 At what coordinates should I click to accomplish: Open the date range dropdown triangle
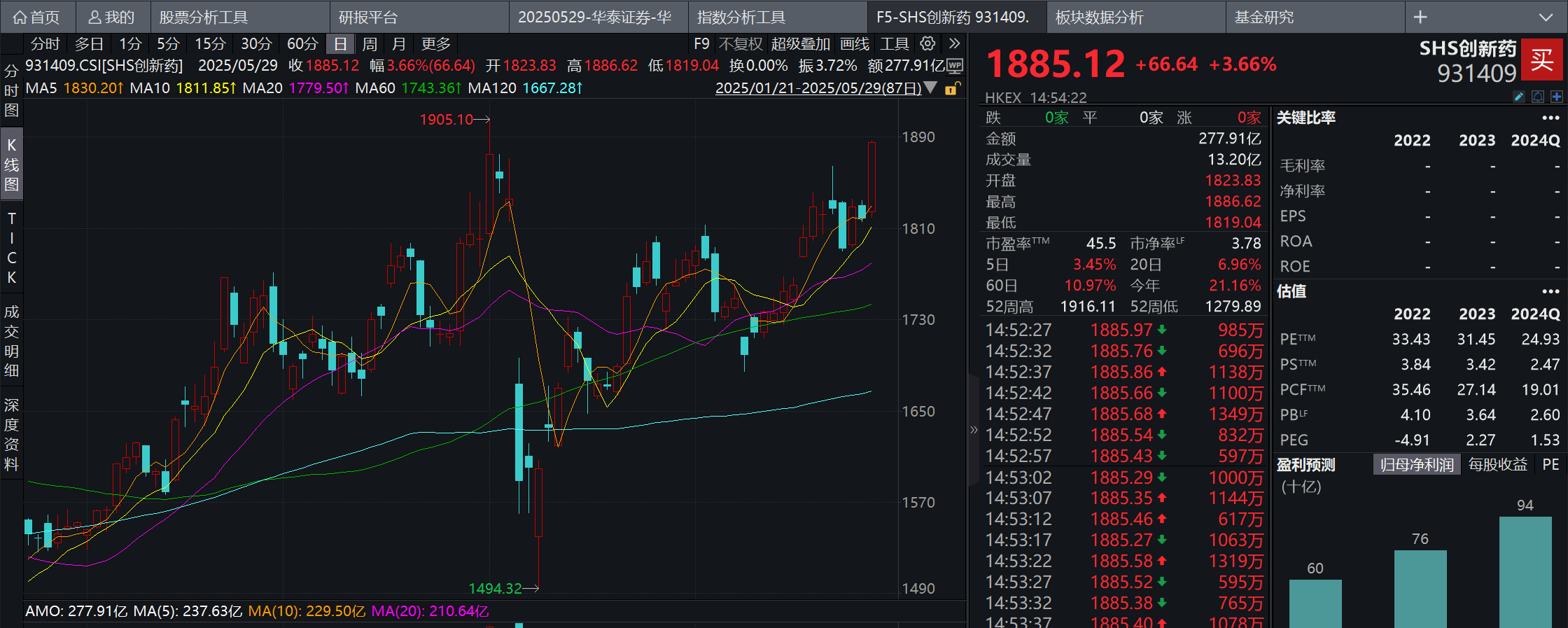930,88
